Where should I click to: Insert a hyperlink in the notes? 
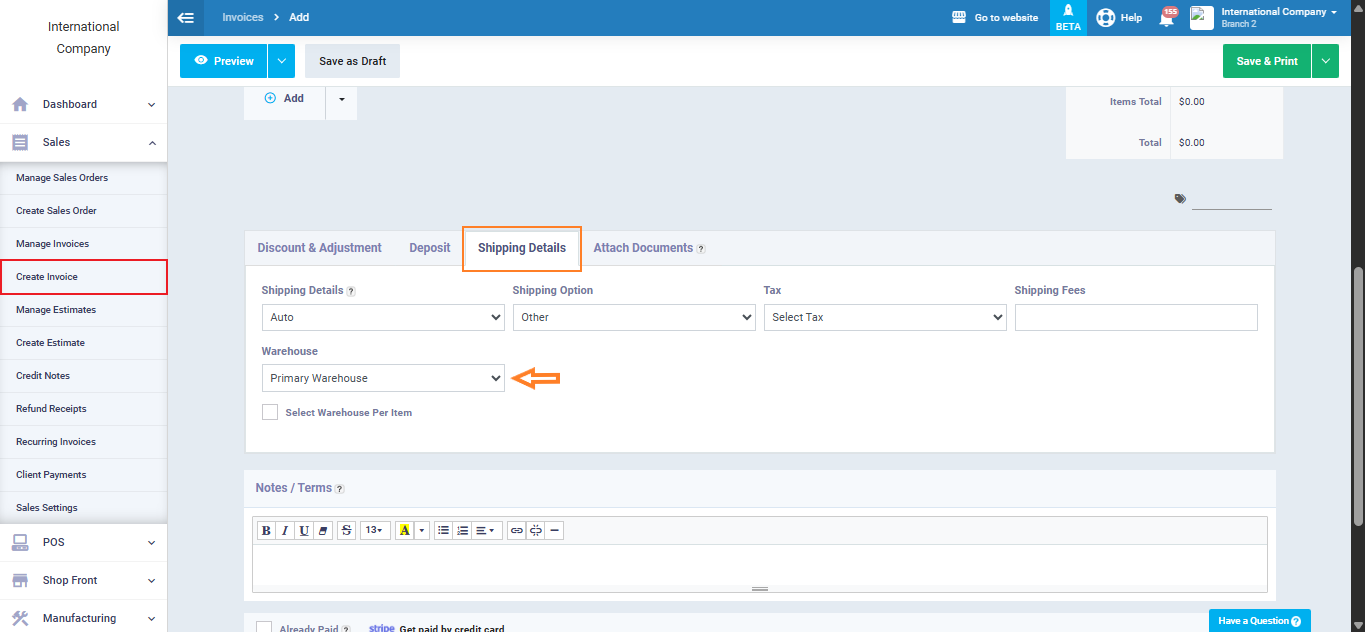pos(516,531)
